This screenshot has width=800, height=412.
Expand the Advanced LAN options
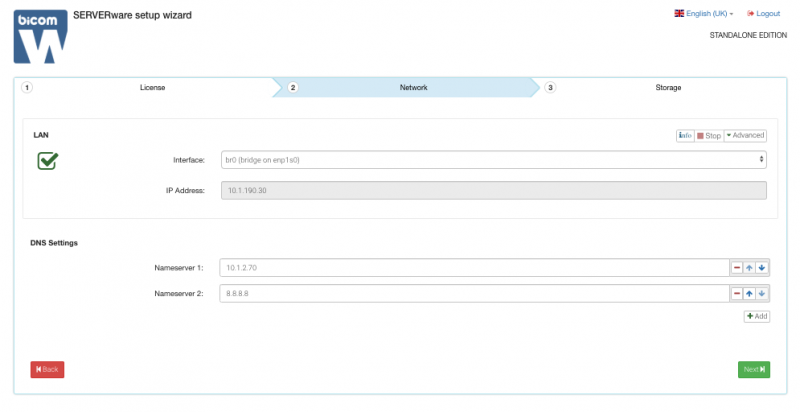click(745, 135)
